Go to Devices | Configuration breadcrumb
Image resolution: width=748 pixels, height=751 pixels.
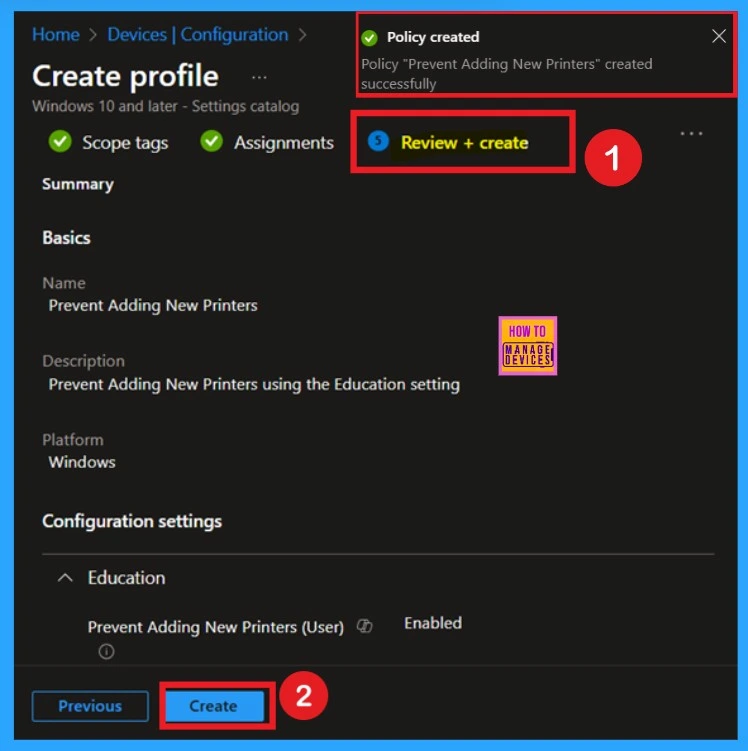click(x=198, y=34)
